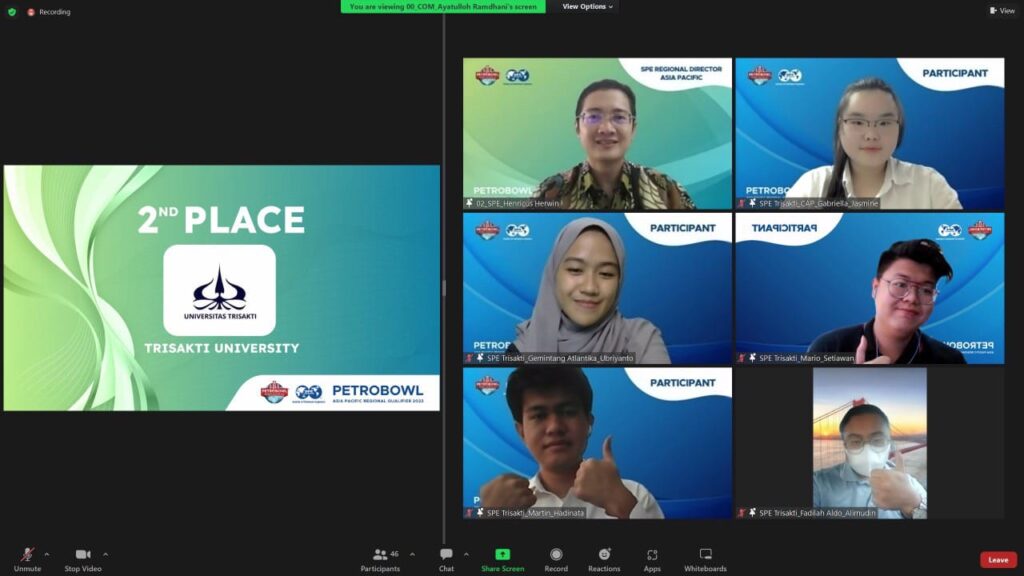Click the muted mic icon on Martin Hadinata's tile
1024x576 pixels.
[469, 513]
